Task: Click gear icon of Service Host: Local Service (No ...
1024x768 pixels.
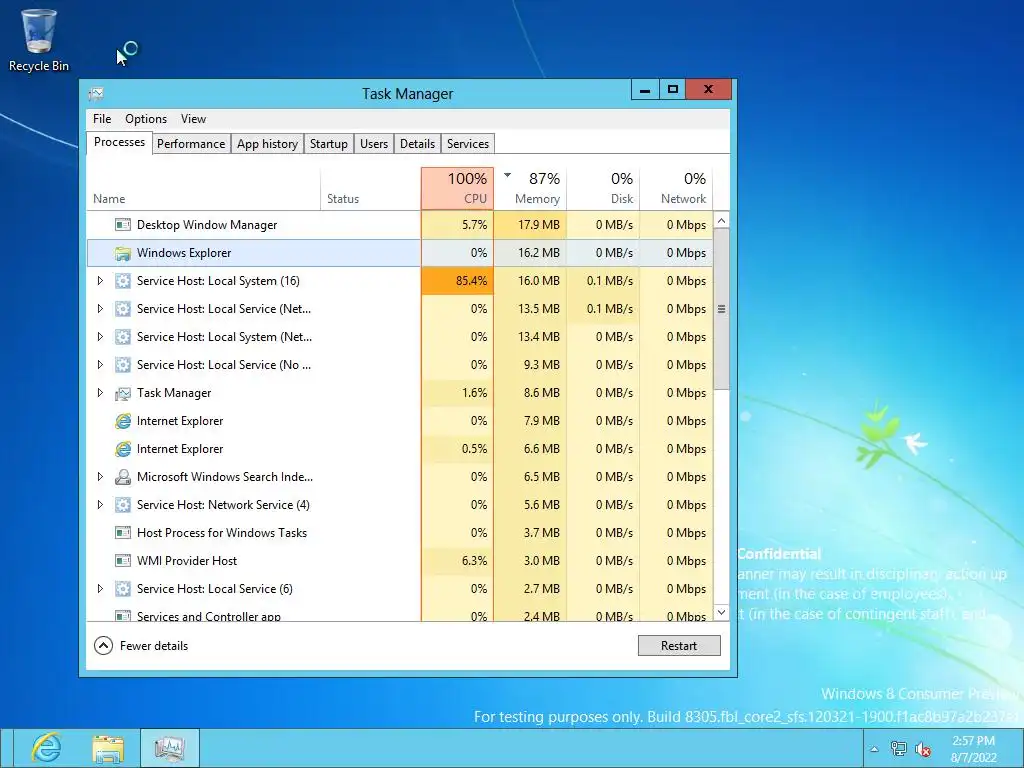Action: [123, 365]
